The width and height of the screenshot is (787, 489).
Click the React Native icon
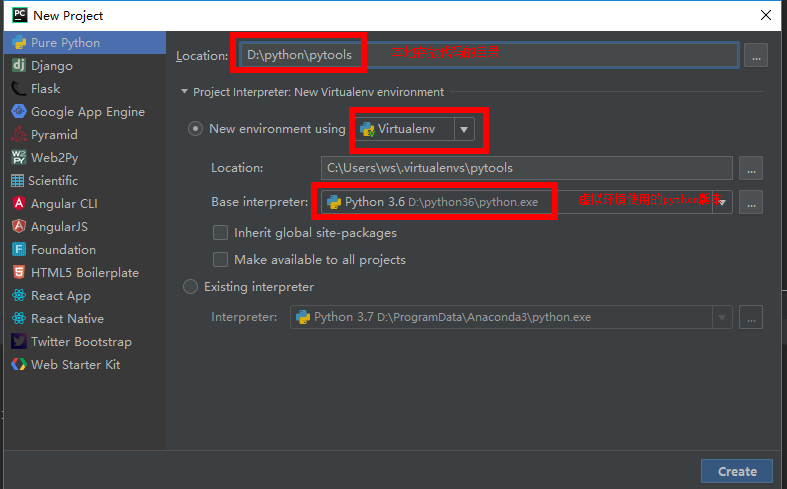click(19, 318)
